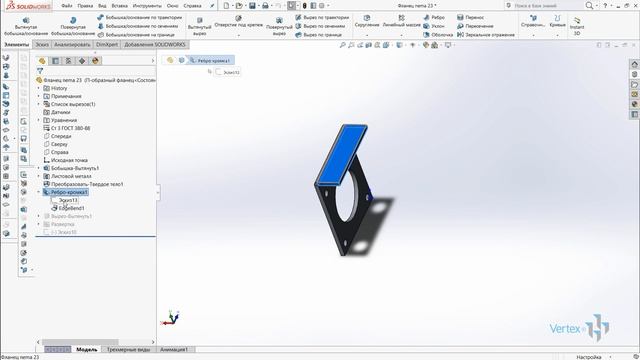Click the Повернутая бобышка/основание tool
Viewport: 640px width, 360px height.
73,26
